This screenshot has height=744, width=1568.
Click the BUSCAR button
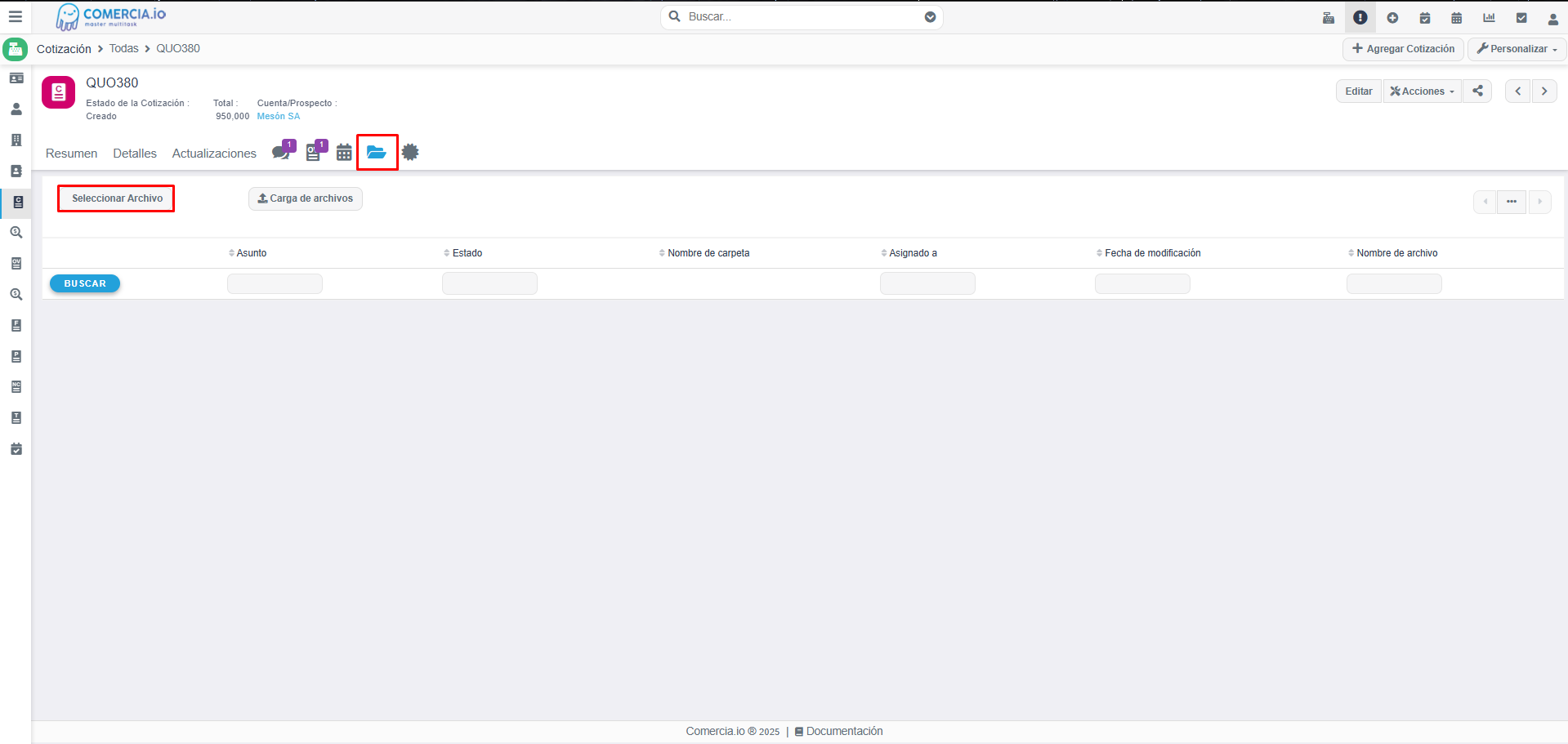coord(85,283)
